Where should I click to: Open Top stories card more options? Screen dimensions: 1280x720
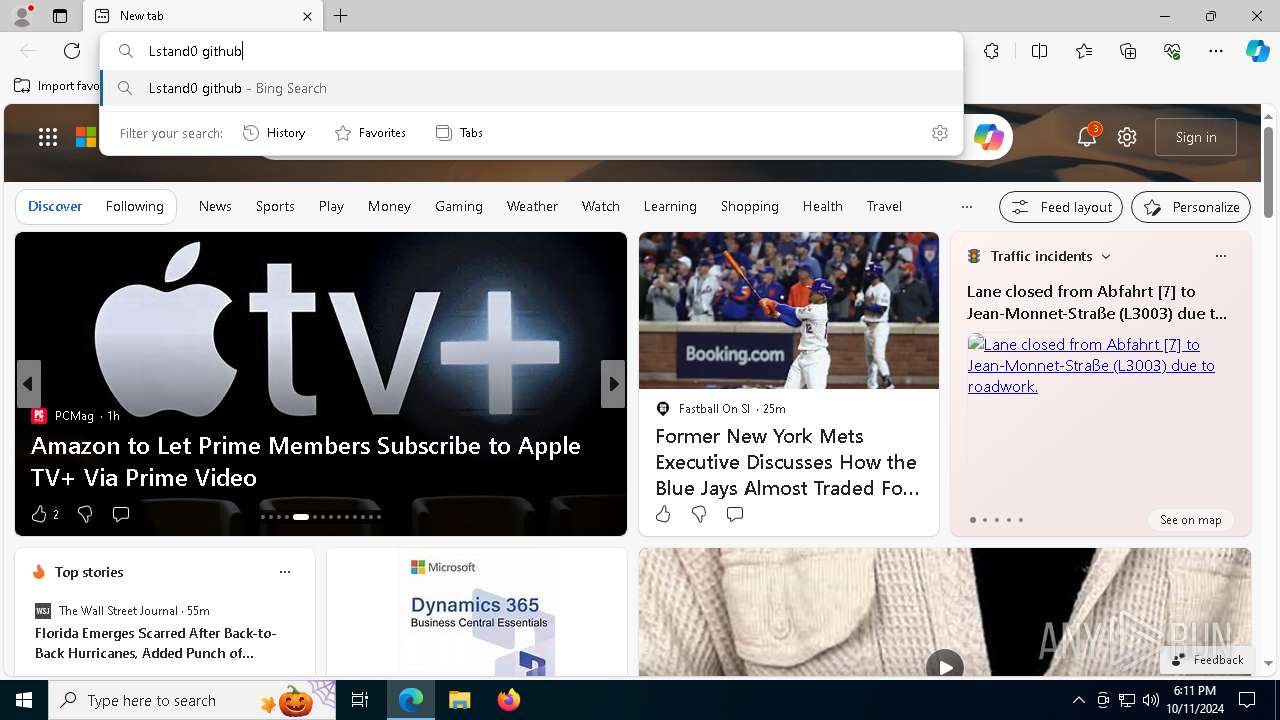[285, 572]
